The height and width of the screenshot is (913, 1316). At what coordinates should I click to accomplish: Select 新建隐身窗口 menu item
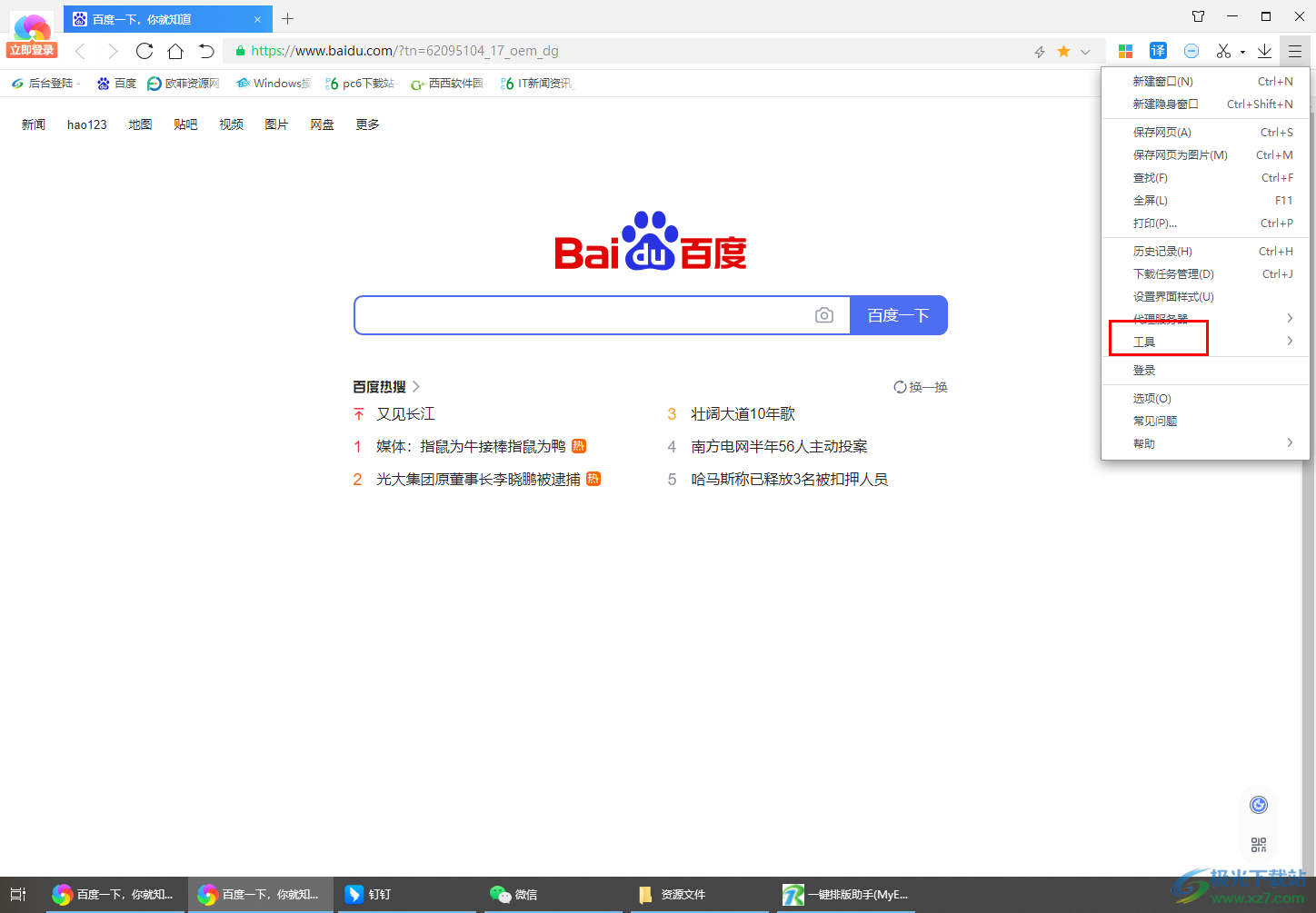click(1206, 104)
